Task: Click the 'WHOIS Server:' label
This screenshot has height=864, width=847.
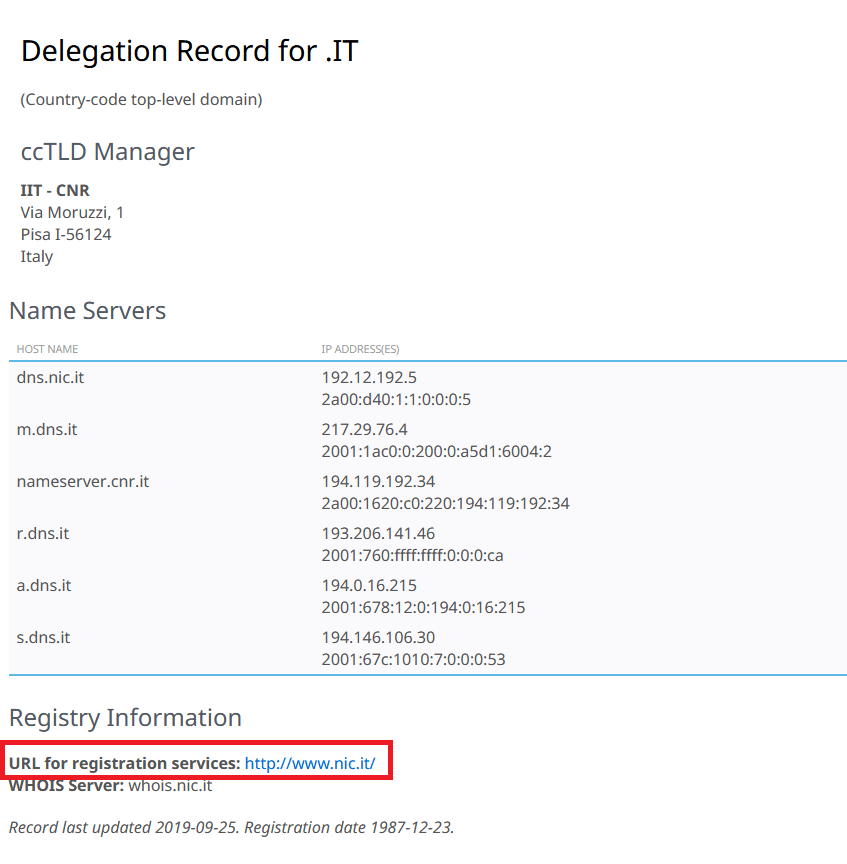Action: 67,785
